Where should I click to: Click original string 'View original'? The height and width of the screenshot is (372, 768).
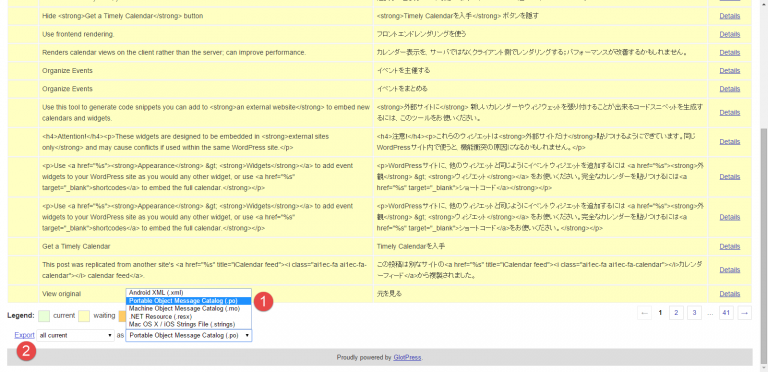coord(61,294)
